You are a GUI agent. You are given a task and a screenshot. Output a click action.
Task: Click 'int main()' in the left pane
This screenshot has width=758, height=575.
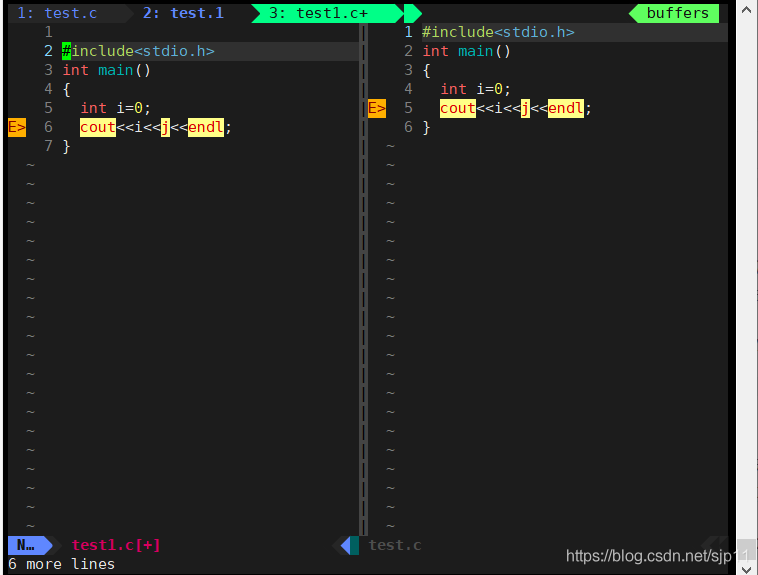pos(107,71)
